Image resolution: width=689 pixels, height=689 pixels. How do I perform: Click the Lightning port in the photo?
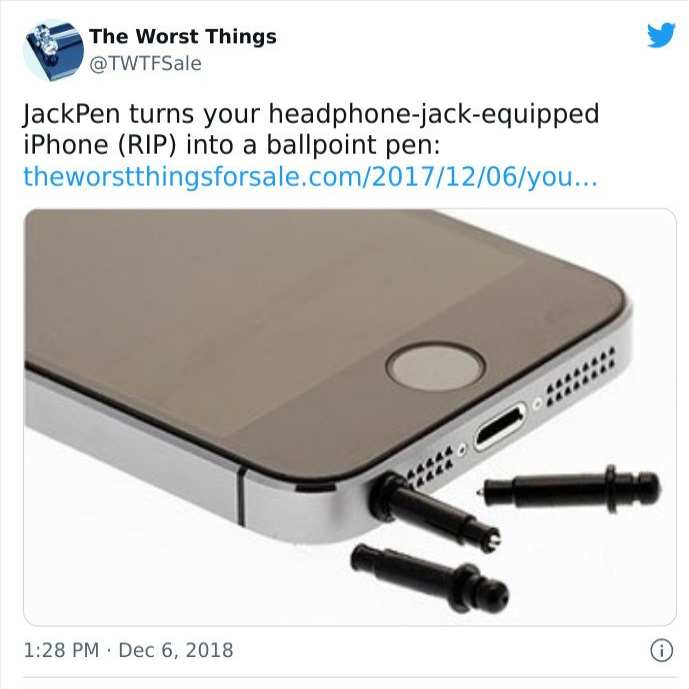pyautogui.click(x=500, y=426)
